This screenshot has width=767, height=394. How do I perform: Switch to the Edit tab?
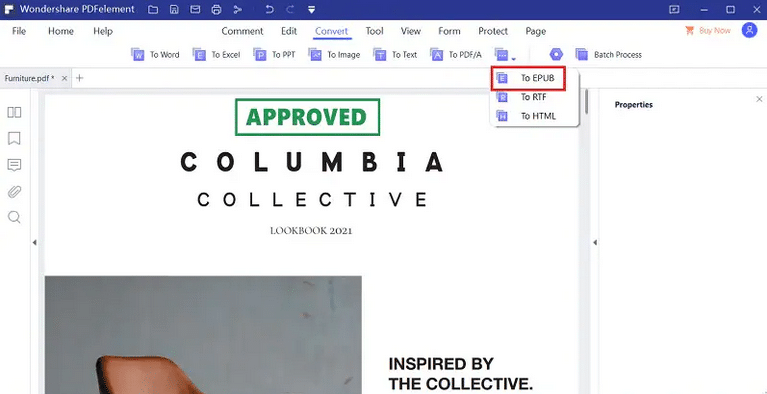point(289,31)
